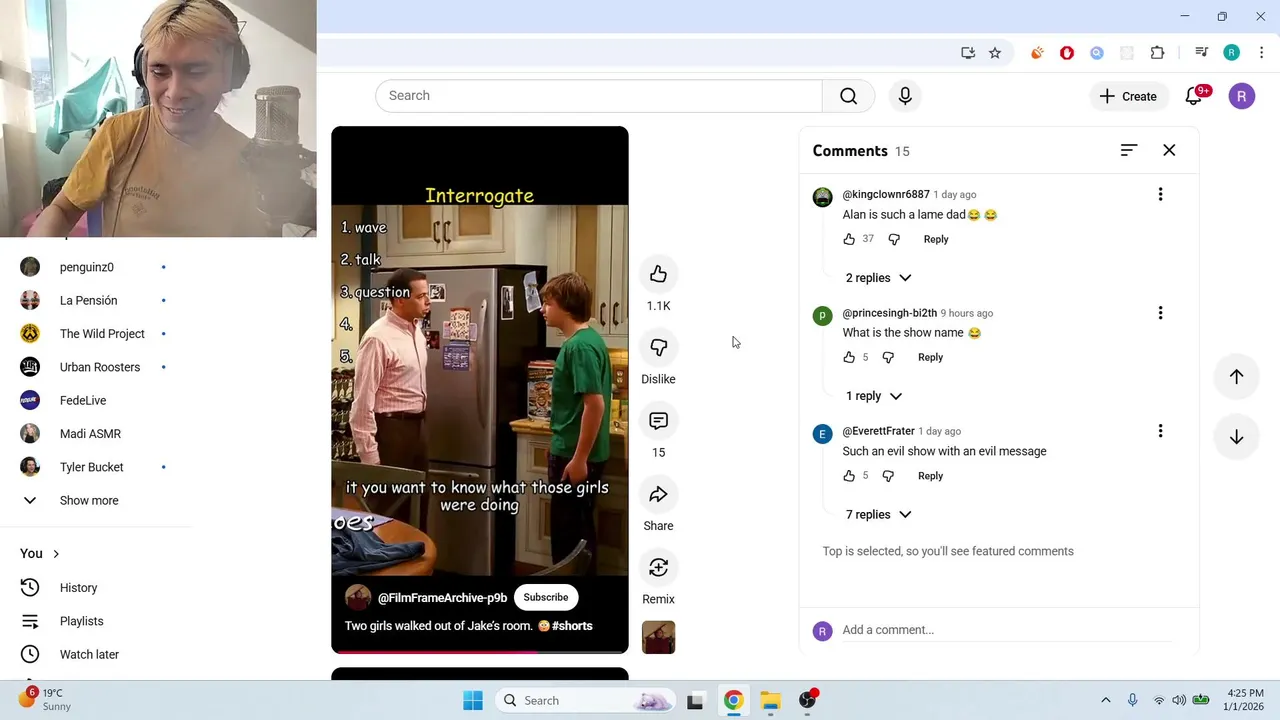1280x720 pixels.
Task: Open the sound thumbnail below Remix
Action: [658, 637]
